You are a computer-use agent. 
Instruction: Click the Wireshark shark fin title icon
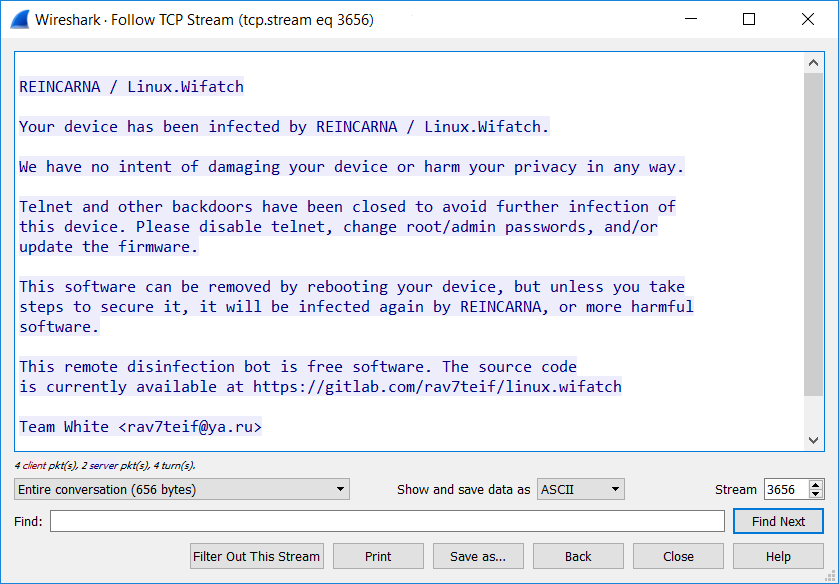[18, 19]
